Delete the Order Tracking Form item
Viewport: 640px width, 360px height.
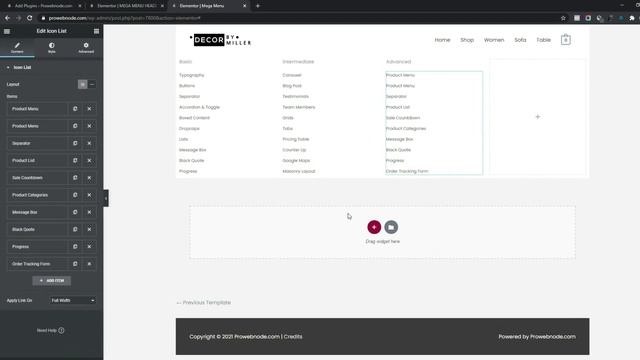click(89, 264)
